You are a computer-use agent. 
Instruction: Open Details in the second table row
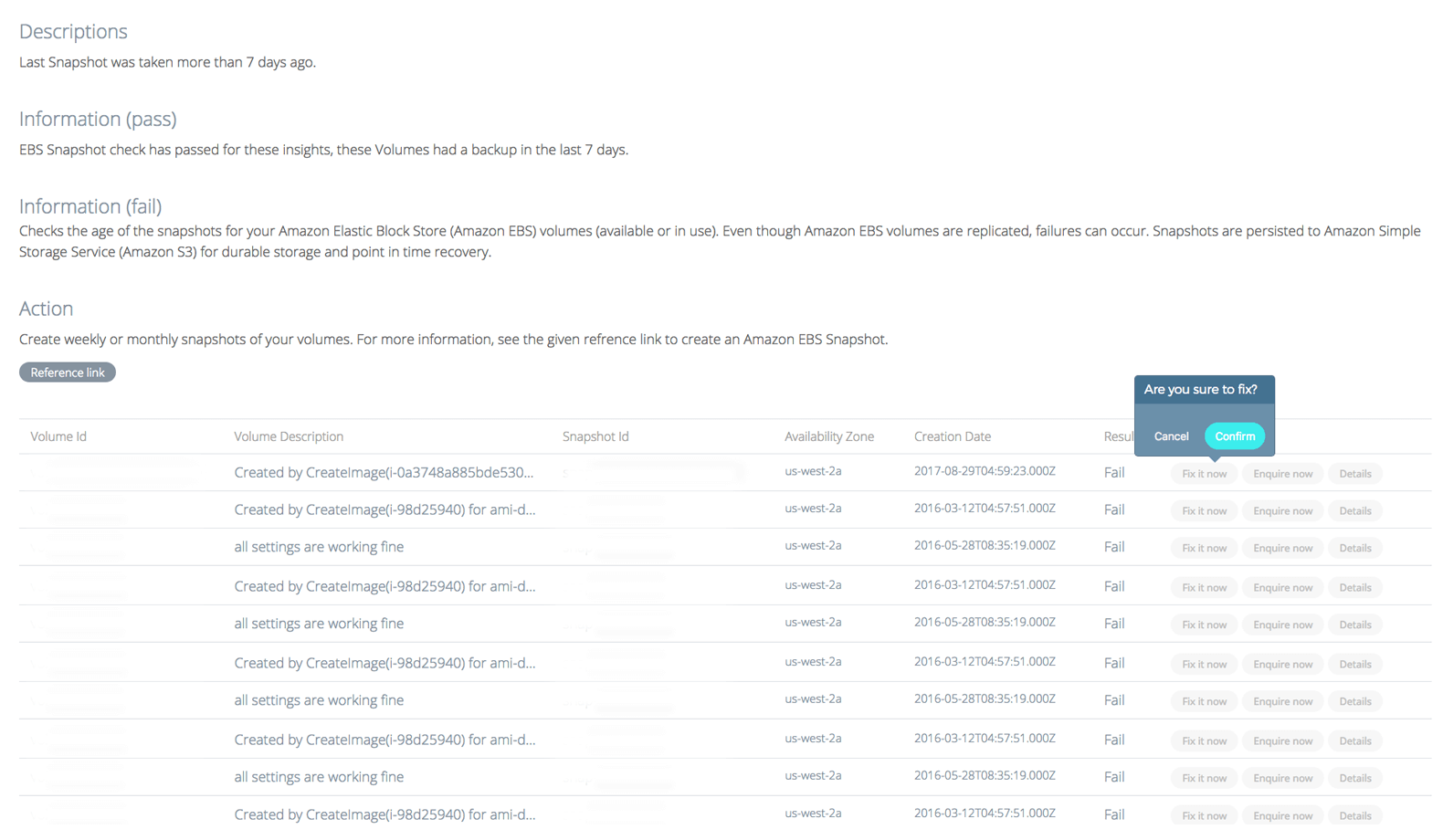1354,511
